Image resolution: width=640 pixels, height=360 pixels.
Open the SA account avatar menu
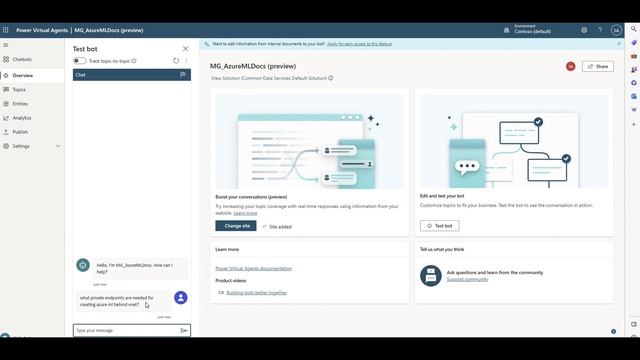616,30
